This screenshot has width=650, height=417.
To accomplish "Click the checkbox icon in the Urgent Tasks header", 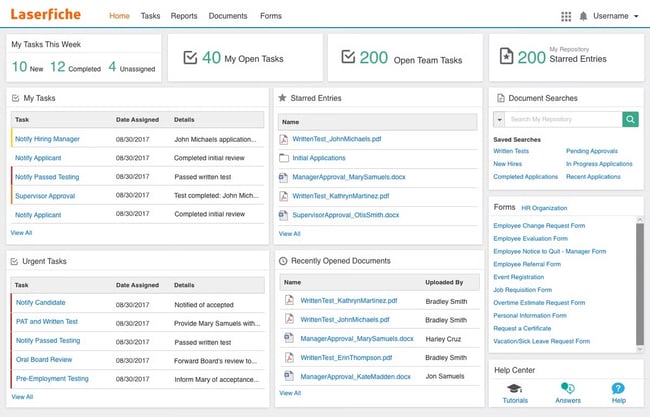I will pyautogui.click(x=14, y=262).
